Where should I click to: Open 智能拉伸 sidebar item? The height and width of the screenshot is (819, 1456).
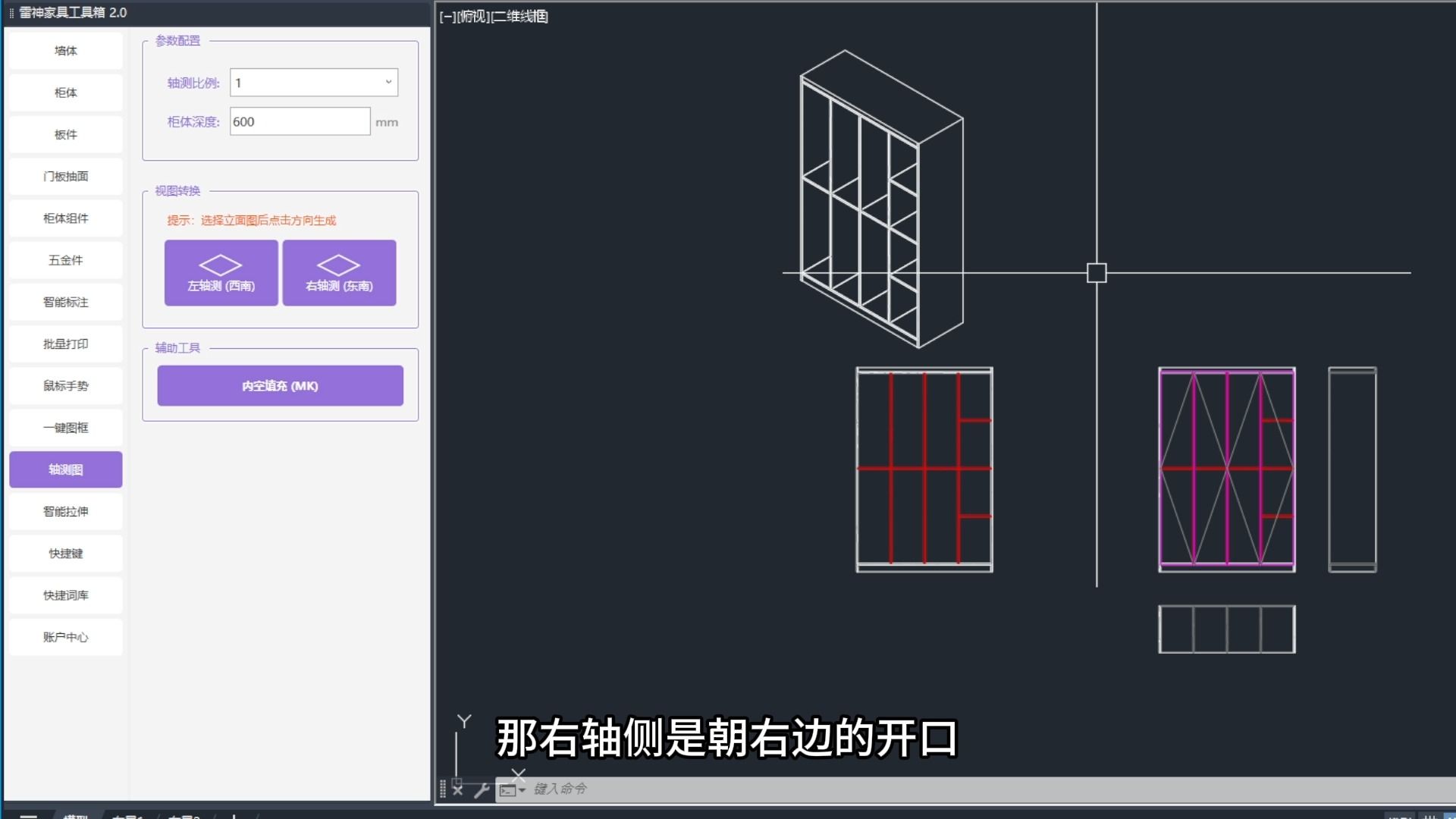coord(66,512)
